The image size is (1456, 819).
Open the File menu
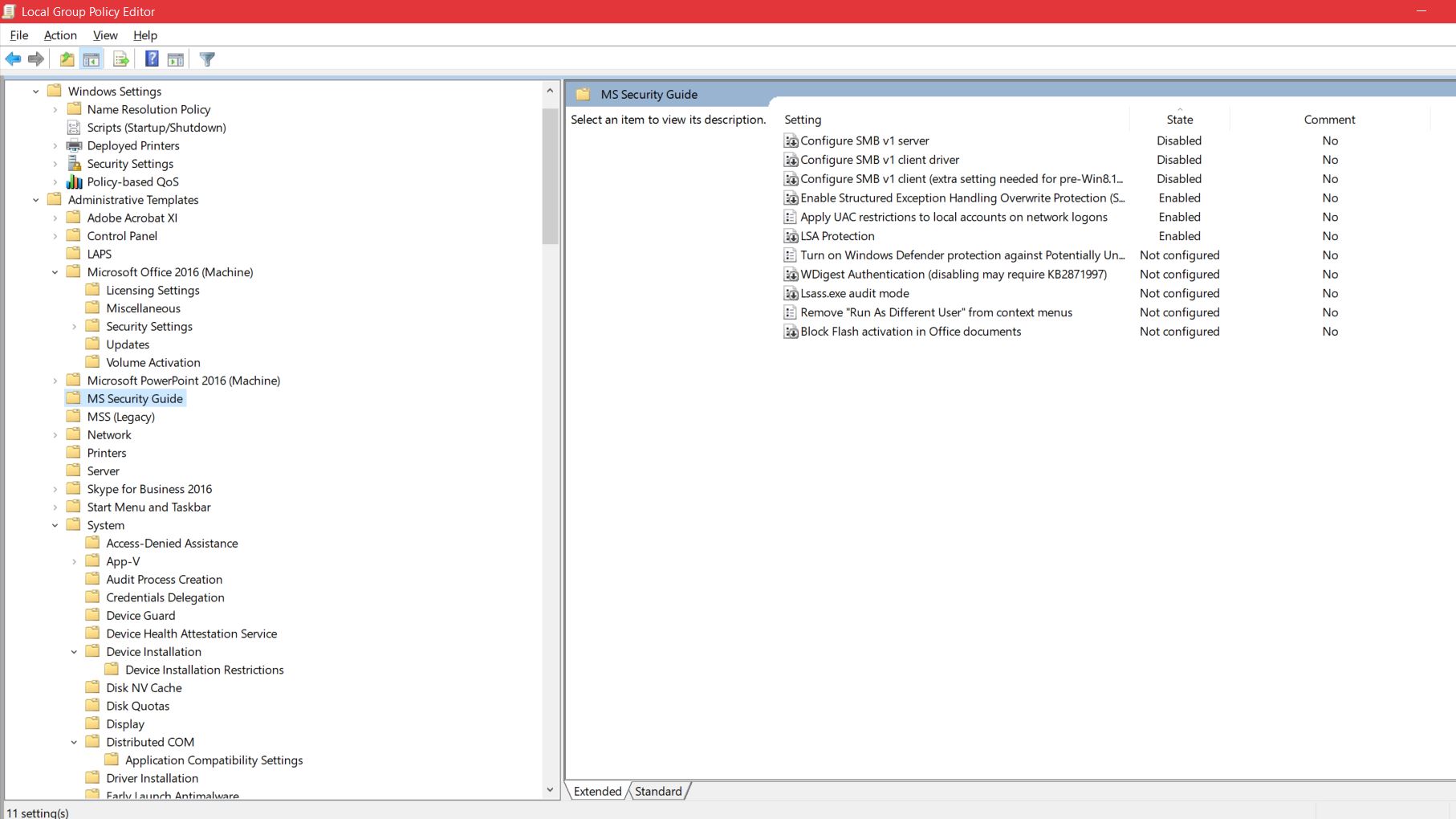pyautogui.click(x=19, y=35)
